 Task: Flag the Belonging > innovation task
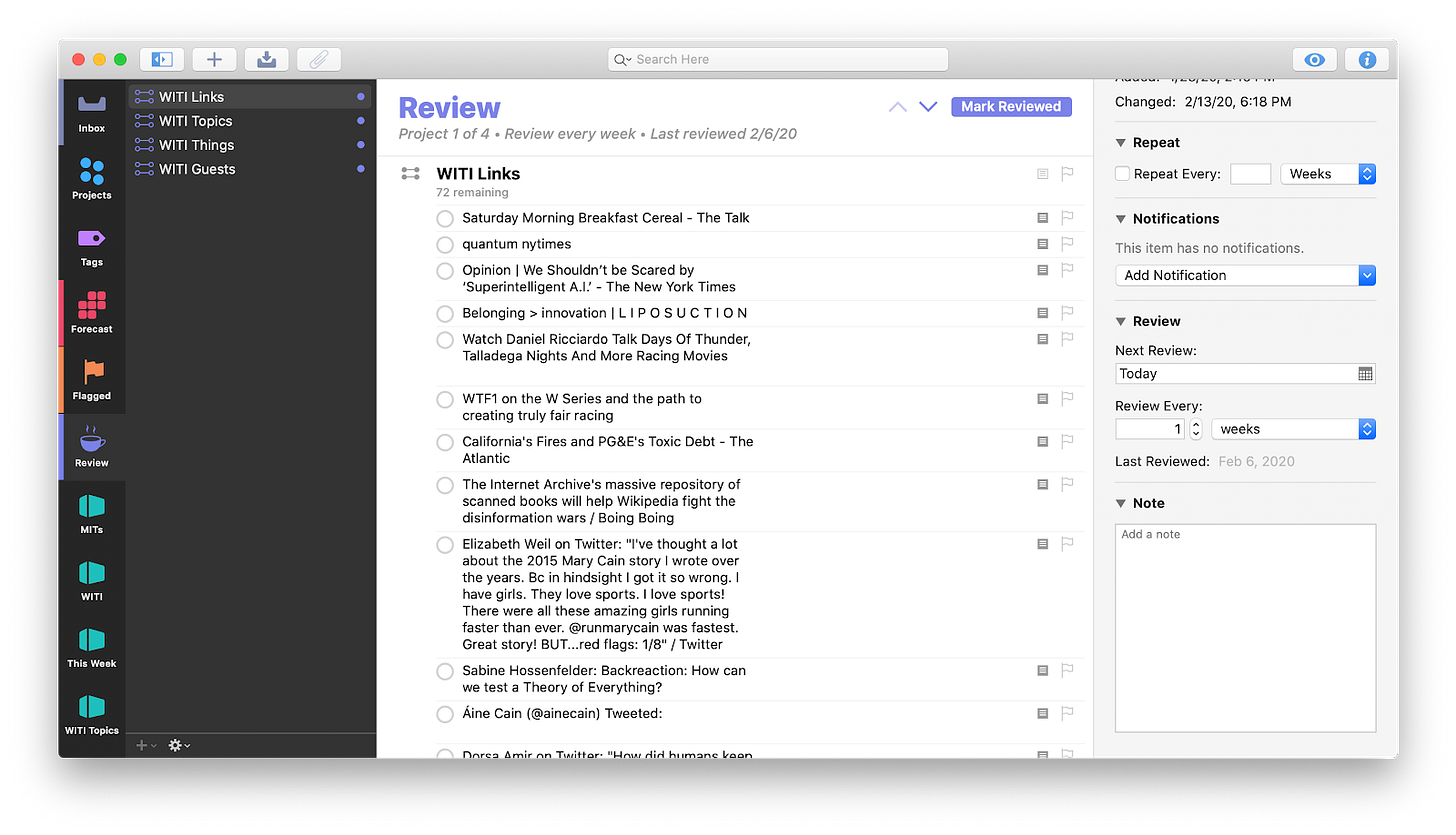pos(1067,312)
